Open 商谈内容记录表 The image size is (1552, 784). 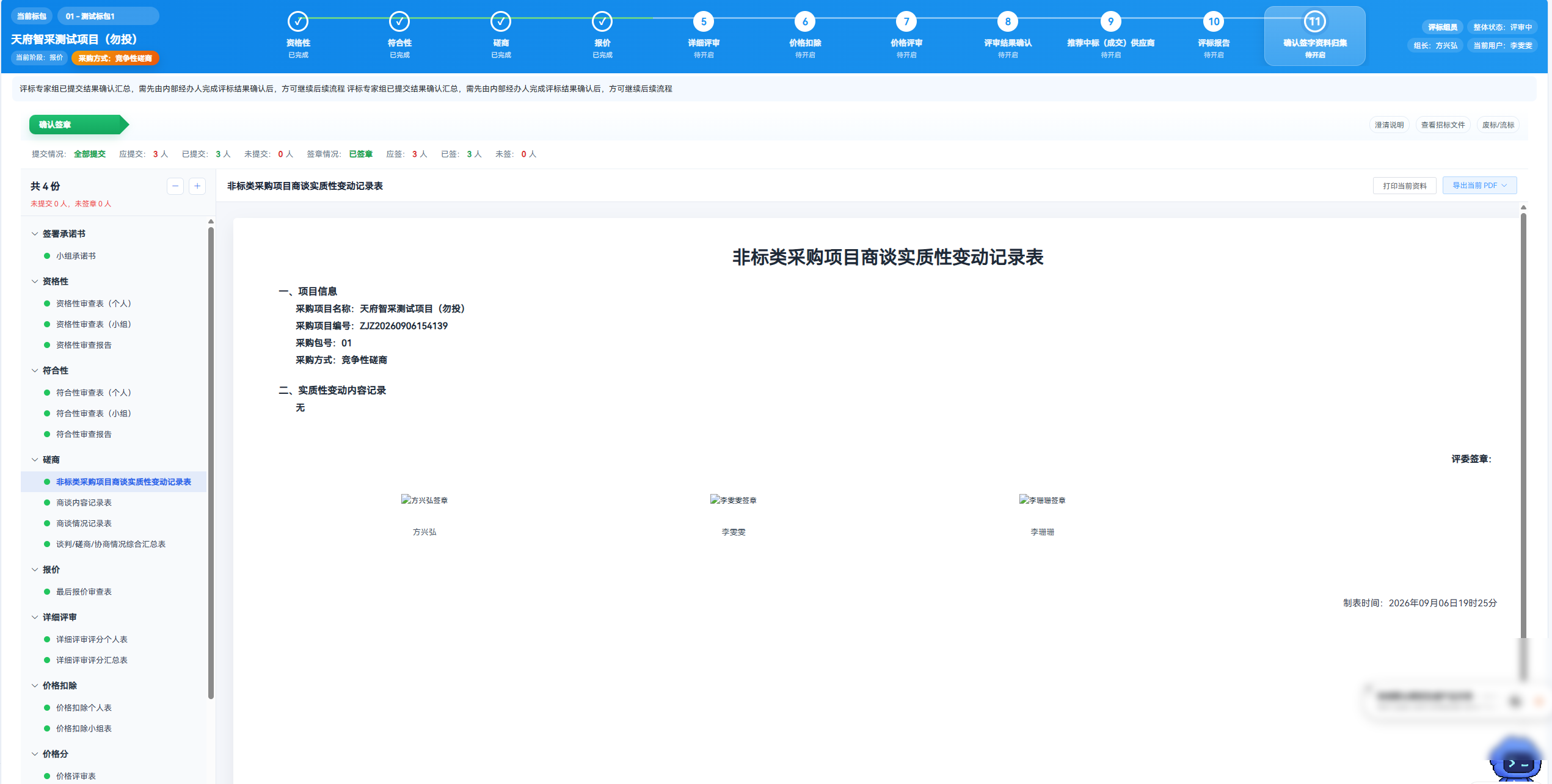[84, 503]
